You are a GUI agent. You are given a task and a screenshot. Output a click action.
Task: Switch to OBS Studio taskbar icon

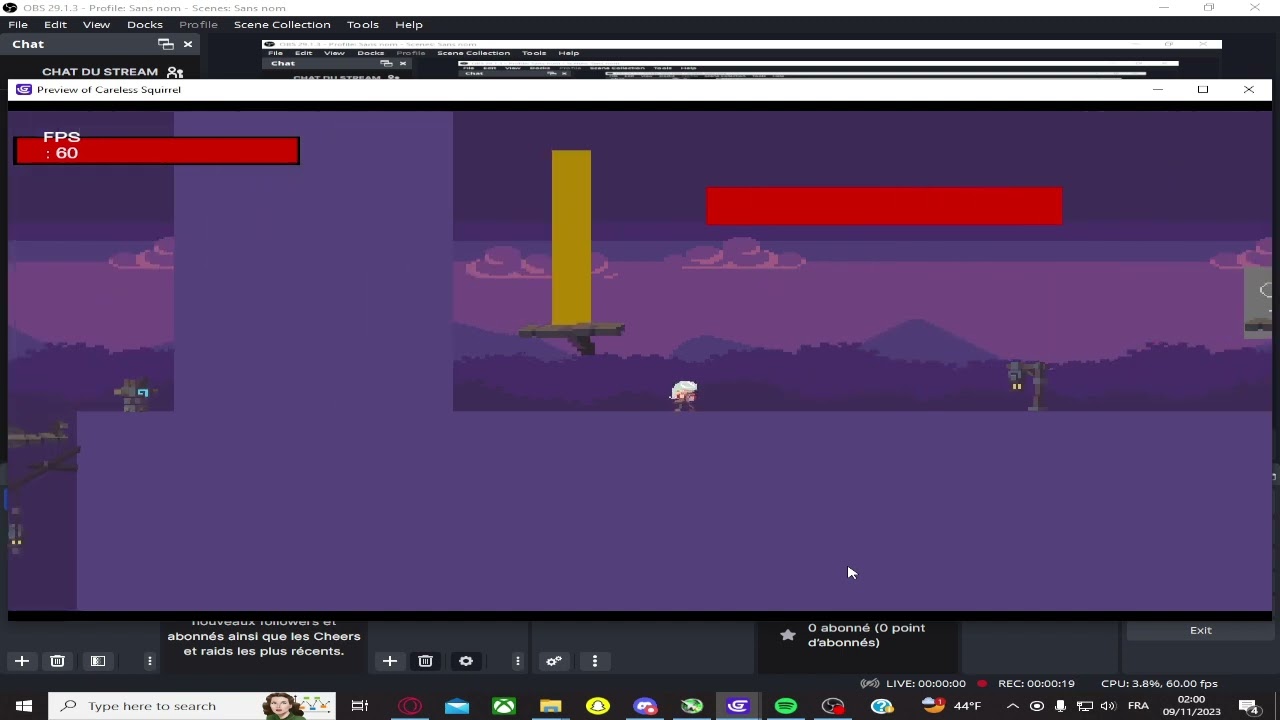tap(833, 706)
